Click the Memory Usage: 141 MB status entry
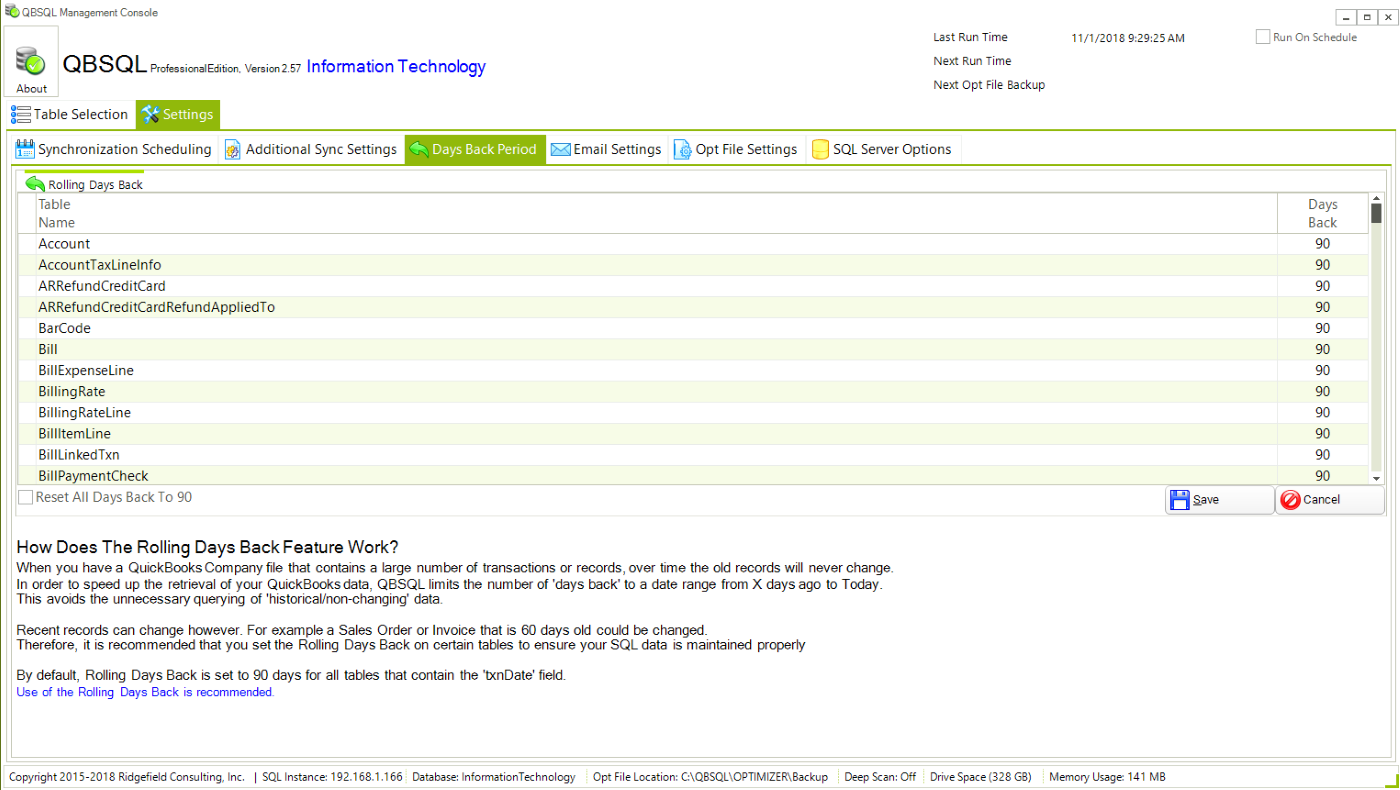Viewport: 1400px width, 790px height. pyautogui.click(x=1107, y=777)
